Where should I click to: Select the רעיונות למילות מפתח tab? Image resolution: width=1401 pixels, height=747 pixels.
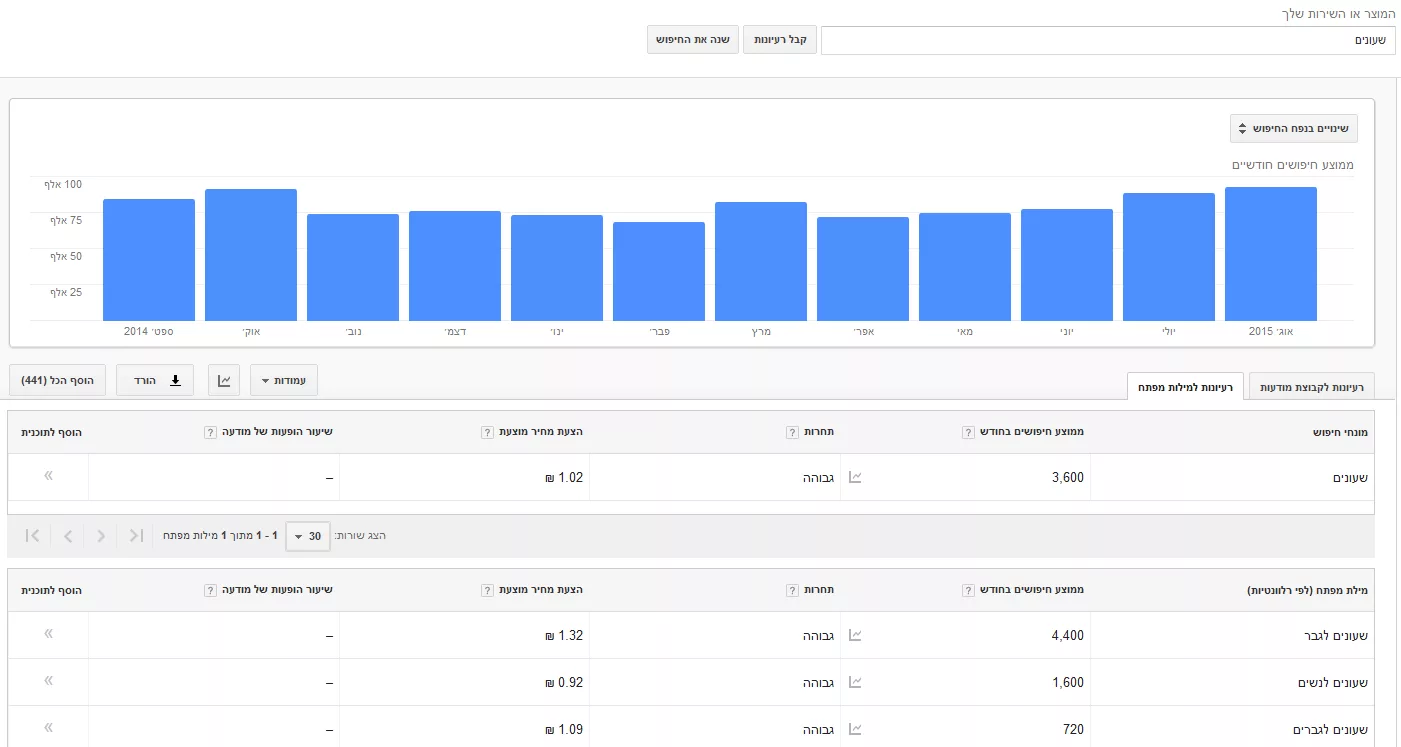tap(1185, 386)
